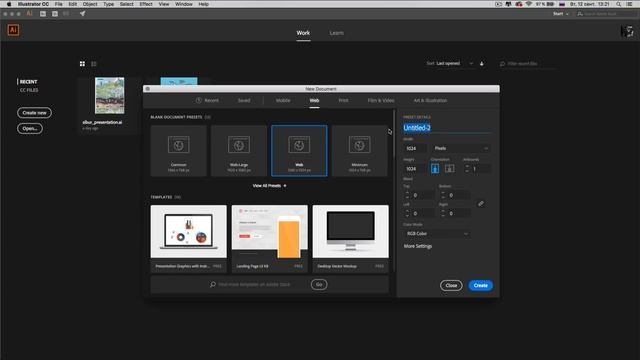Click the Go button for template search
The image size is (640, 360).
319,284
